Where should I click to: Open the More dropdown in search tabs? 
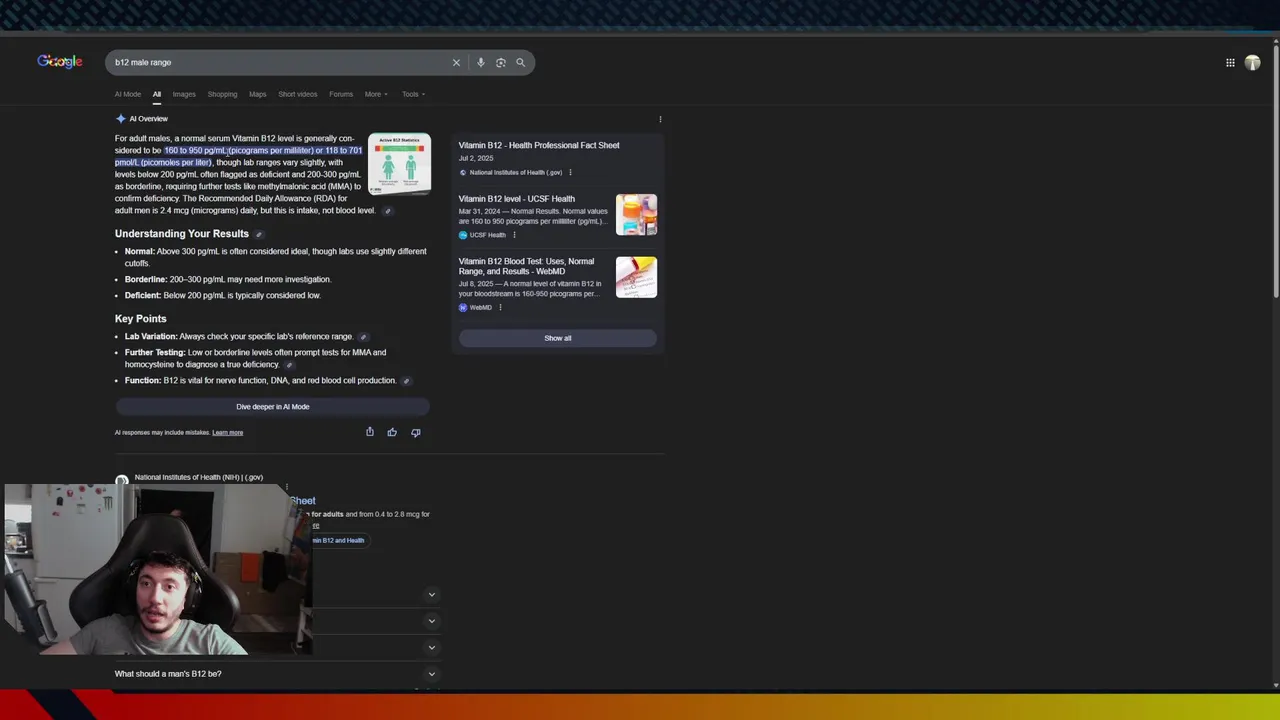(376, 94)
